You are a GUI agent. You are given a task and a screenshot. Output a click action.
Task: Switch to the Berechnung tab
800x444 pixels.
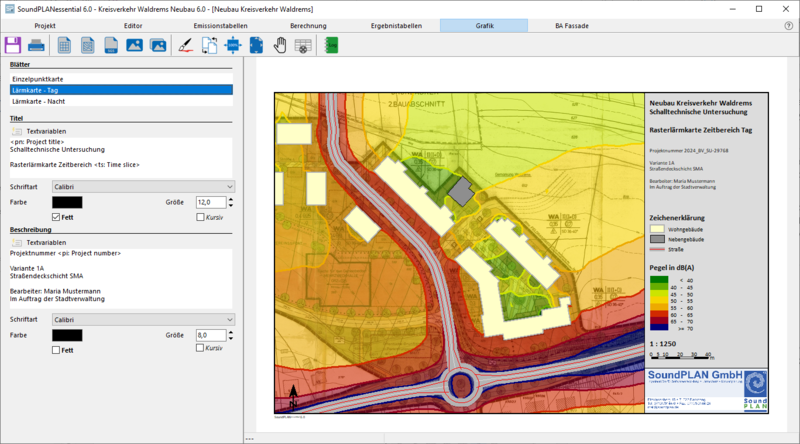click(x=308, y=25)
